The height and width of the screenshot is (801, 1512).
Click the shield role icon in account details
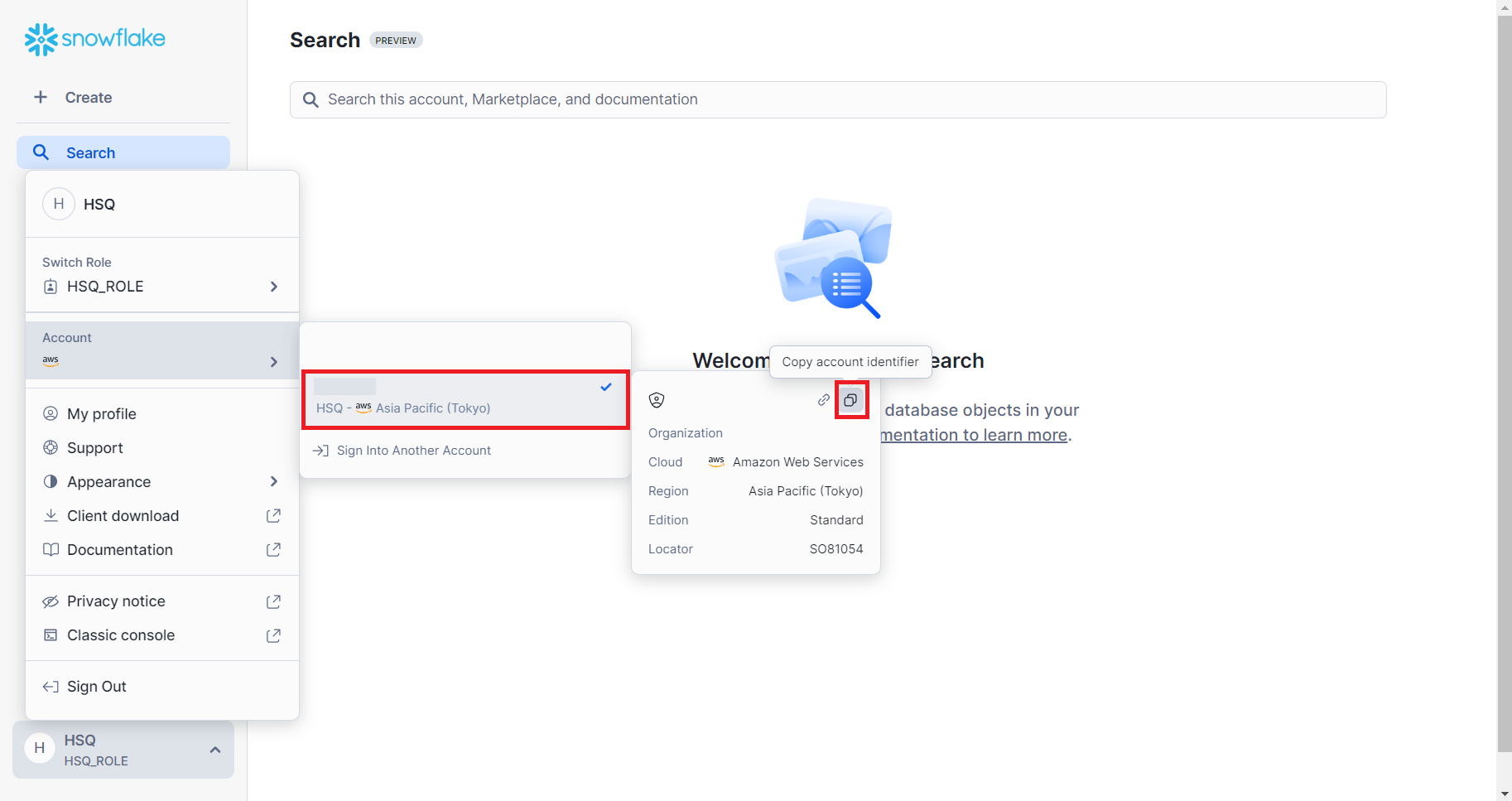pos(657,400)
